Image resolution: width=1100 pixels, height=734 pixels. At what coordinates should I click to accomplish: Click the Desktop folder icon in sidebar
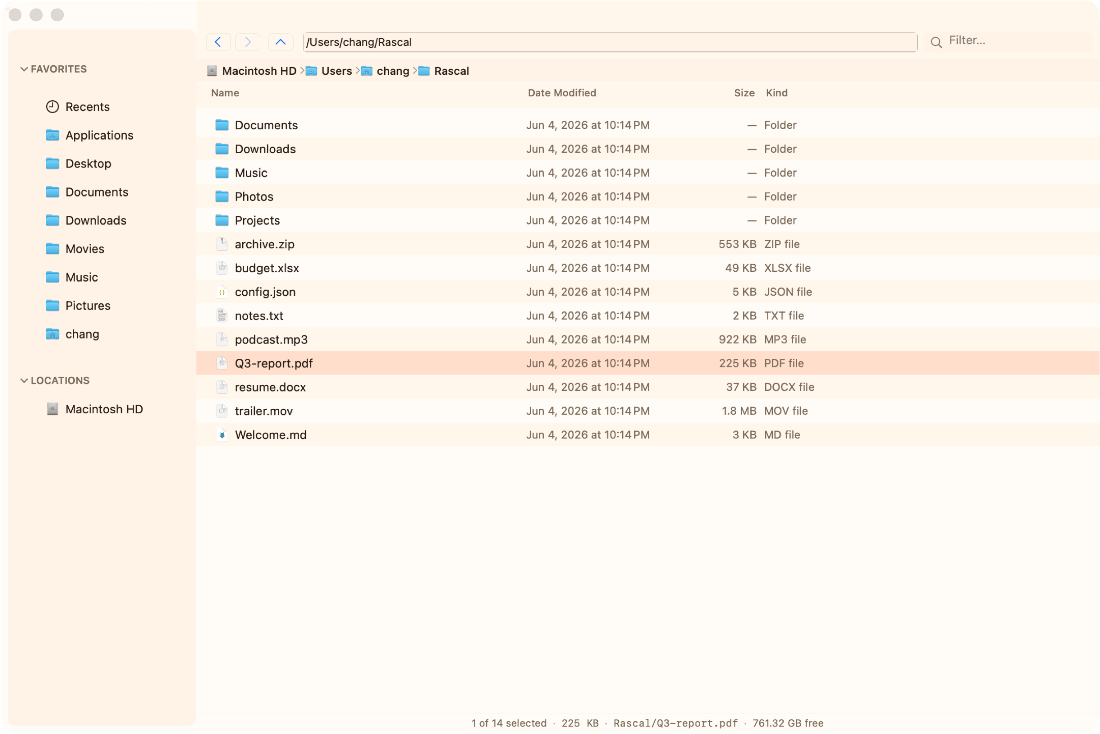[x=53, y=164]
